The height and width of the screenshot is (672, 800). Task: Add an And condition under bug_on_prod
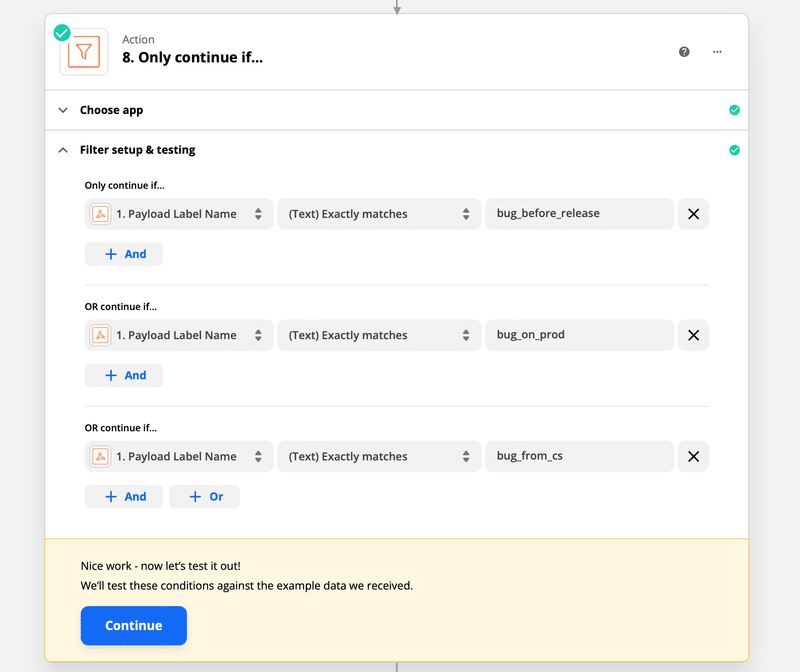click(124, 375)
